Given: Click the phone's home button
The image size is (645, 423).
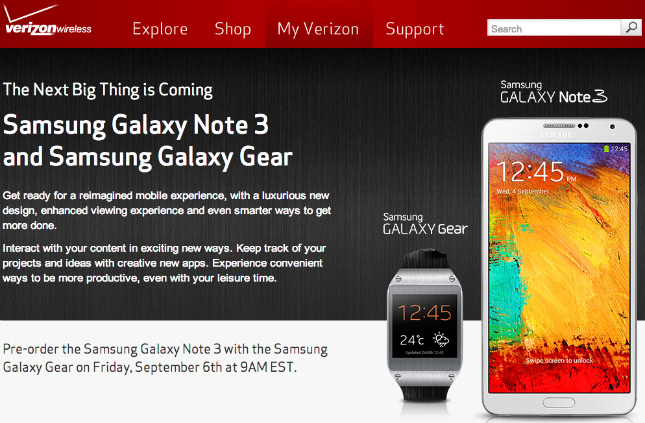Looking at the screenshot, I should pos(559,402).
